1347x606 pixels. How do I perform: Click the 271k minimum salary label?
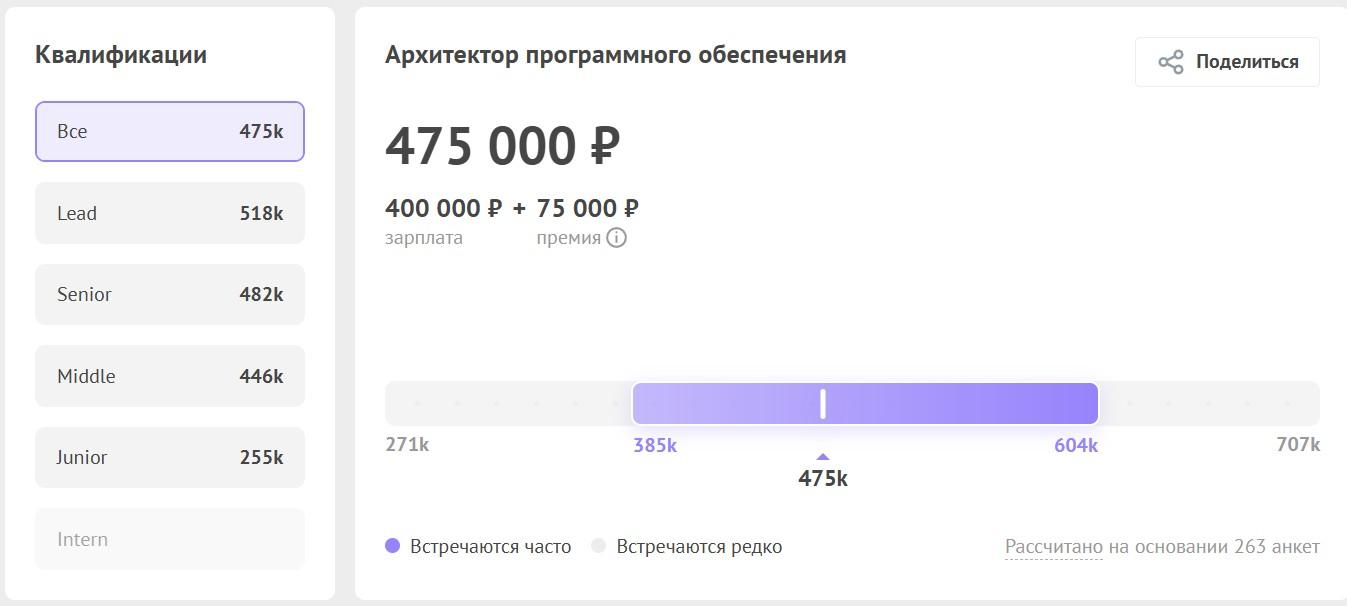(x=407, y=444)
